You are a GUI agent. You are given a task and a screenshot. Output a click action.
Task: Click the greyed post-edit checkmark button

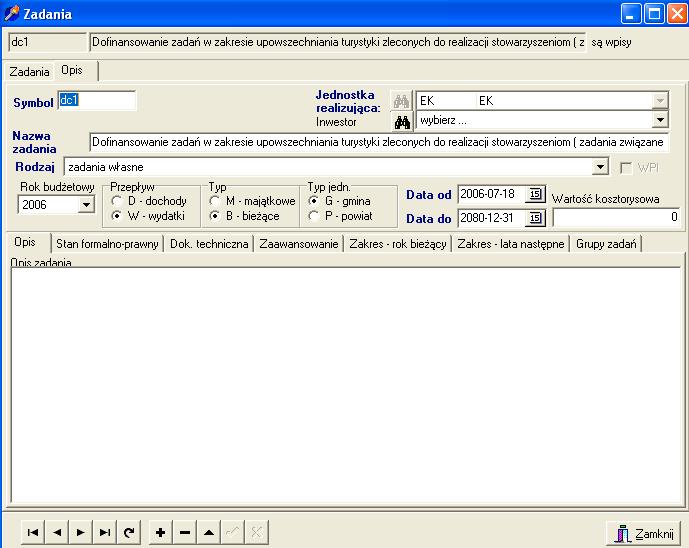[x=233, y=533]
